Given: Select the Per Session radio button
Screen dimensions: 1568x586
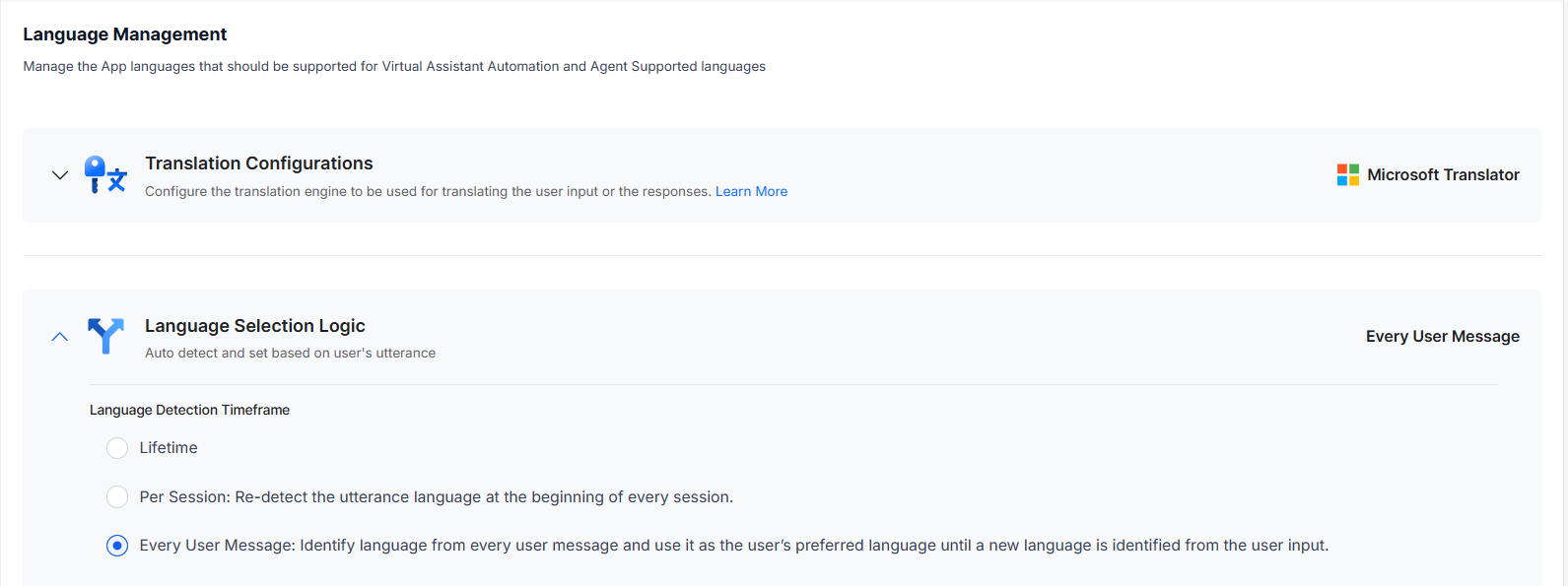Looking at the screenshot, I should click(x=117, y=497).
